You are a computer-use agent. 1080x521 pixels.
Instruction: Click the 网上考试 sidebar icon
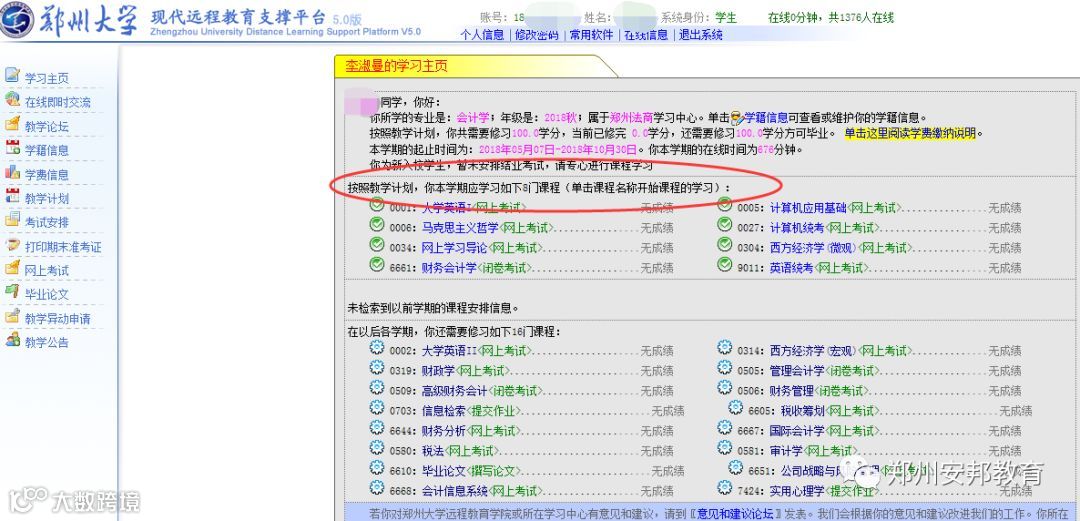[12, 267]
